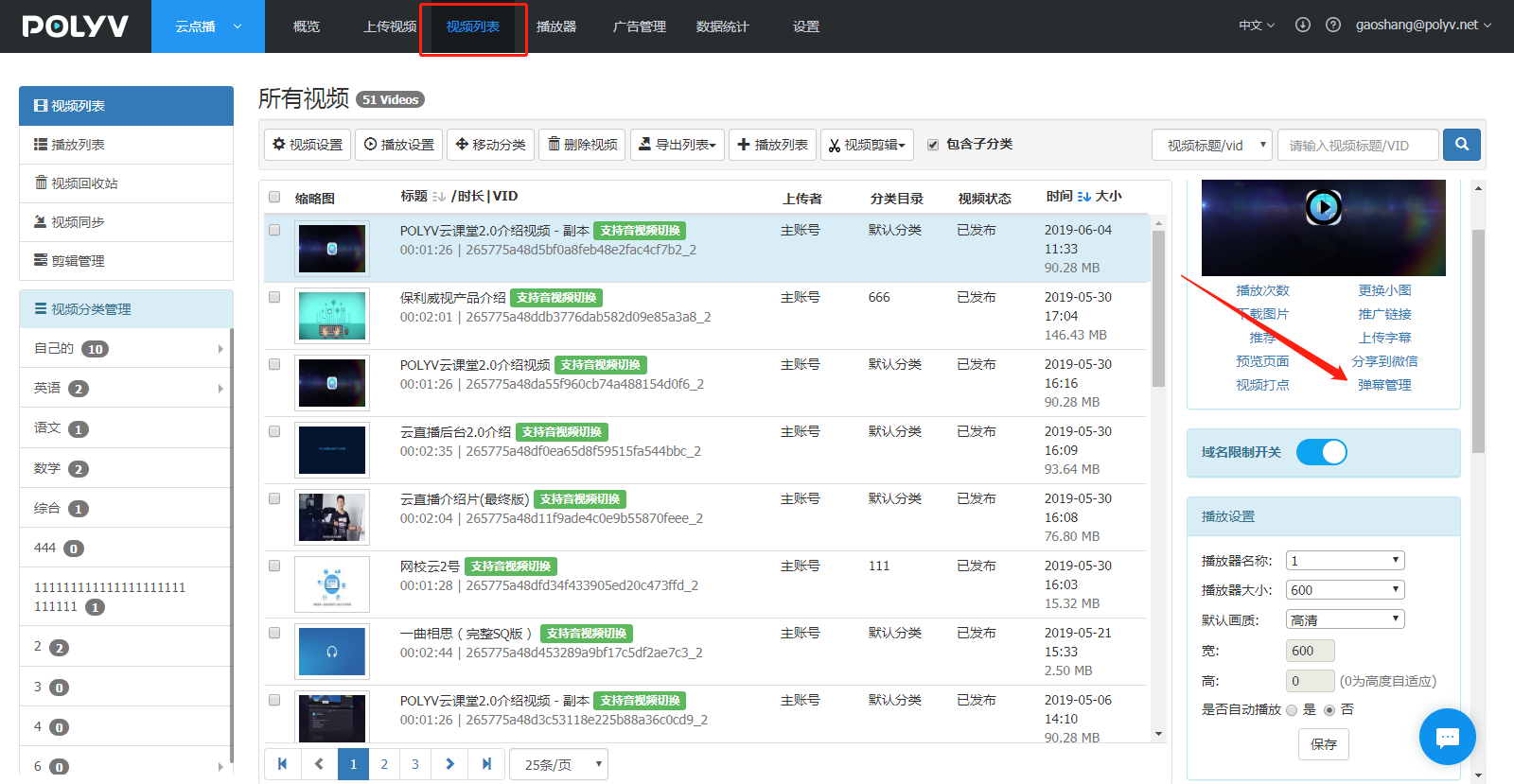Go to 概览 in top navigation
The image size is (1514, 784).
pos(307,26)
